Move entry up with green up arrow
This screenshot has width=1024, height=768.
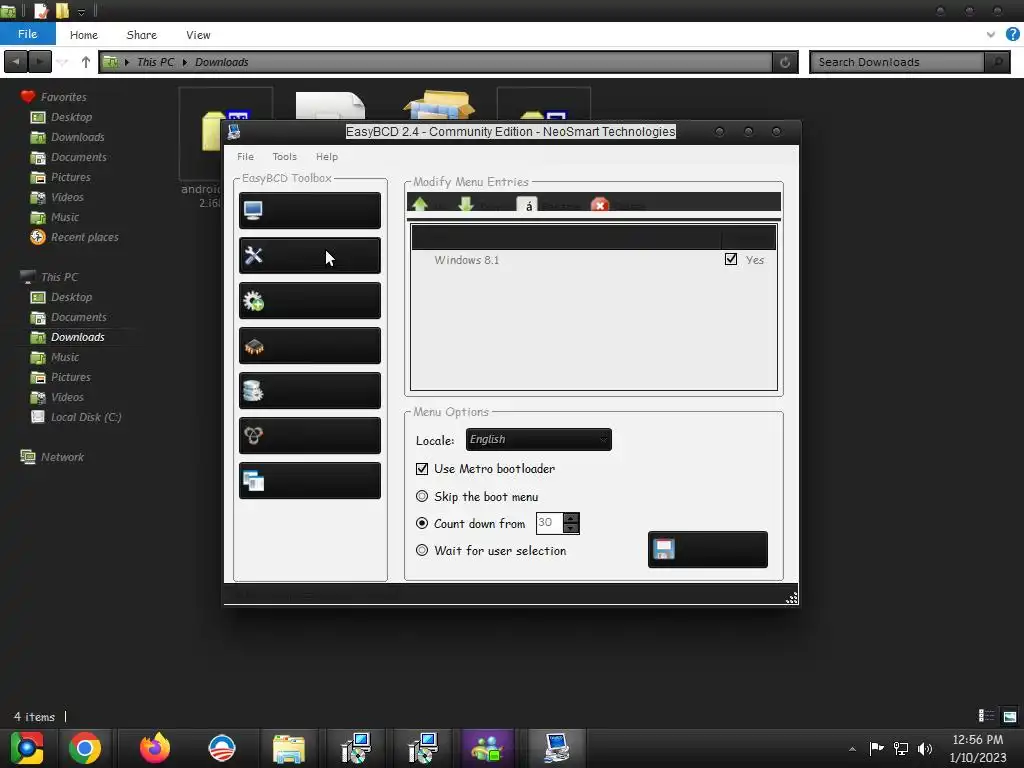tap(420, 204)
